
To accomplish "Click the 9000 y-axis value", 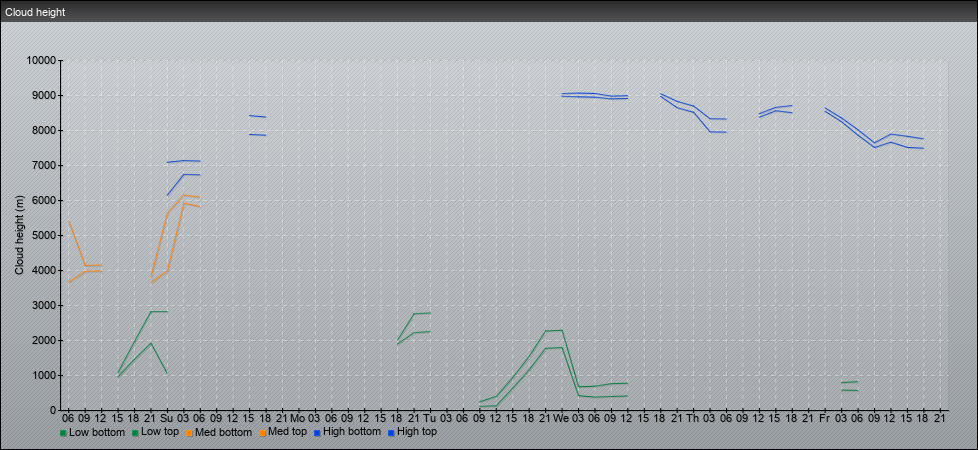I will click(x=44, y=95).
